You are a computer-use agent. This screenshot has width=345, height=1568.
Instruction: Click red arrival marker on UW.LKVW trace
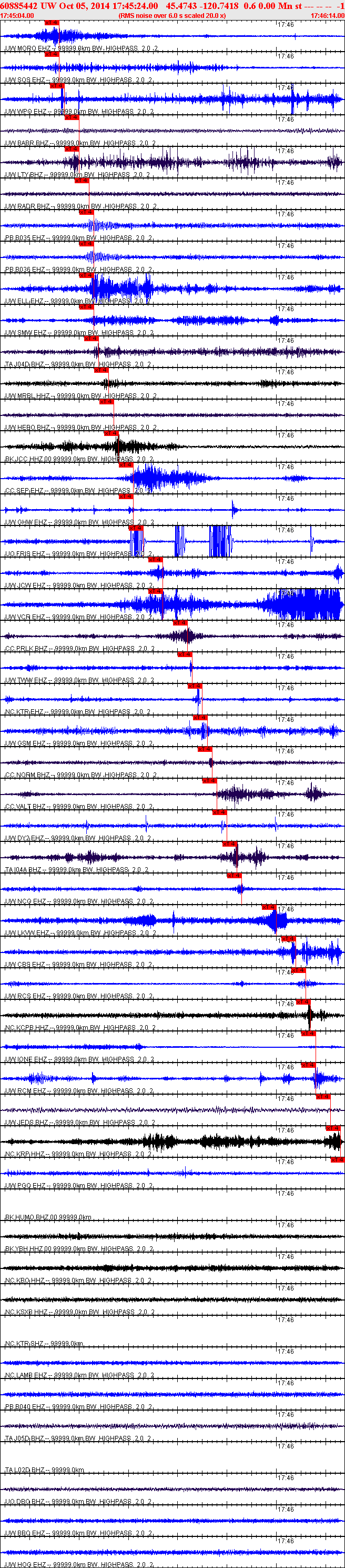269,907
